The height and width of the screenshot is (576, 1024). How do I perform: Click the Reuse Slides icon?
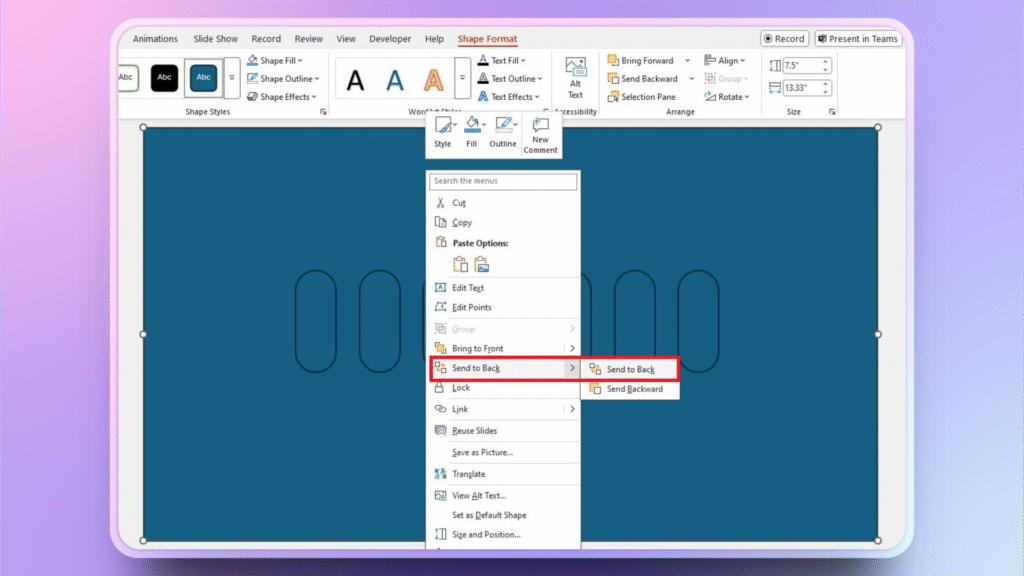(x=440, y=431)
